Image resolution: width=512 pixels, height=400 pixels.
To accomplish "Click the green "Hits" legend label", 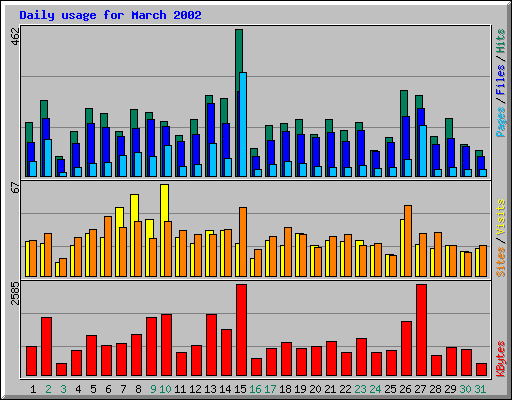I will [500, 41].
